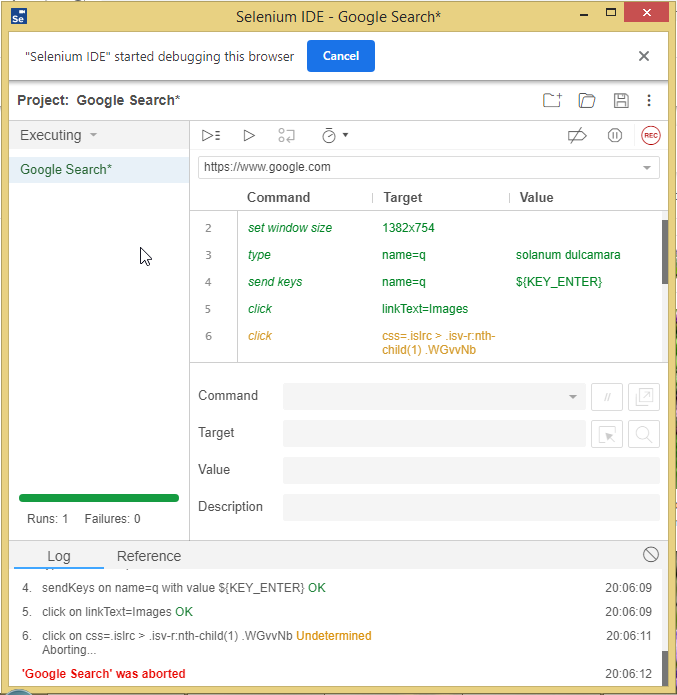Run current test play icon
This screenshot has height=695, width=677.
[x=249, y=135]
